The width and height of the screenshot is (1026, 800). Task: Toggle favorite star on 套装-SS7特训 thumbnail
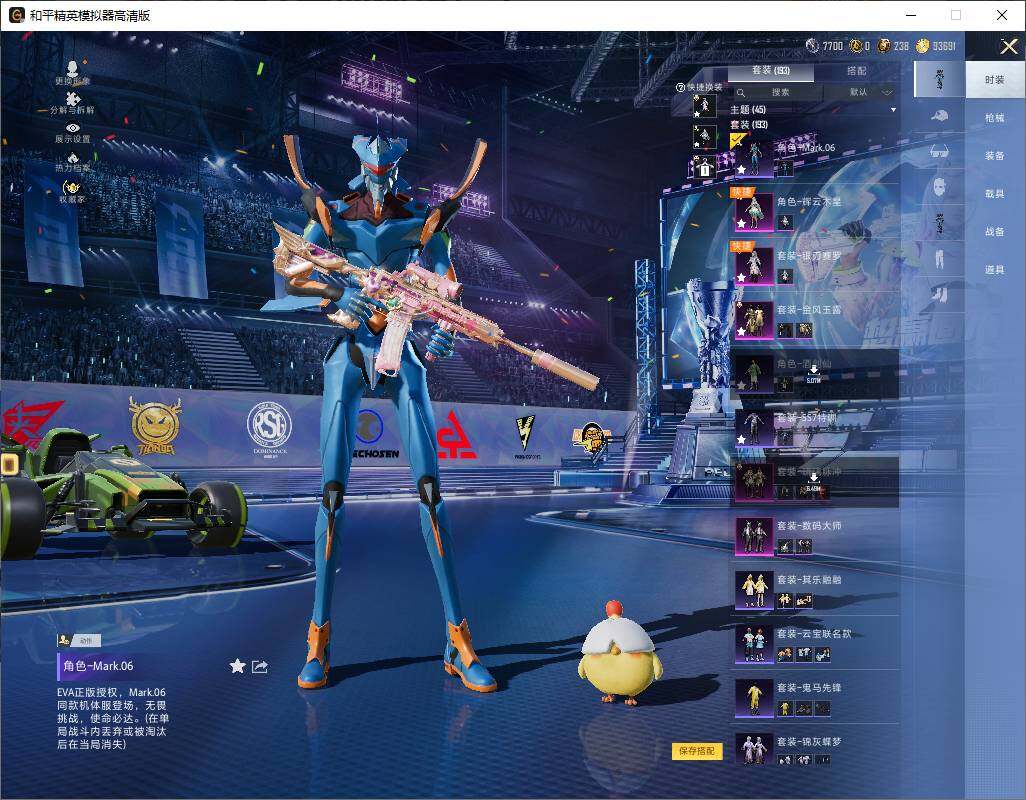pos(741,440)
